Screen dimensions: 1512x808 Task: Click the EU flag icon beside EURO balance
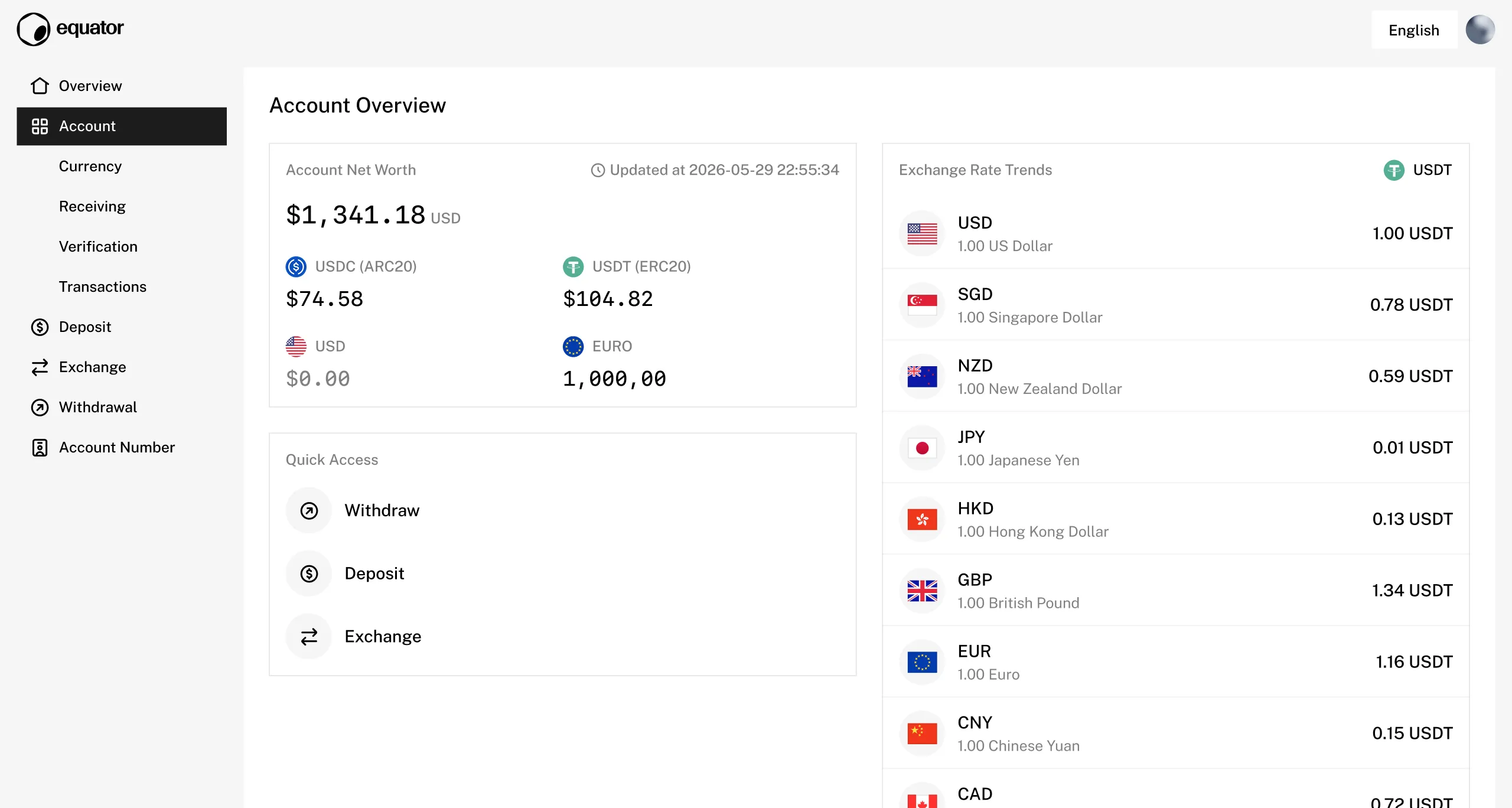(573, 346)
